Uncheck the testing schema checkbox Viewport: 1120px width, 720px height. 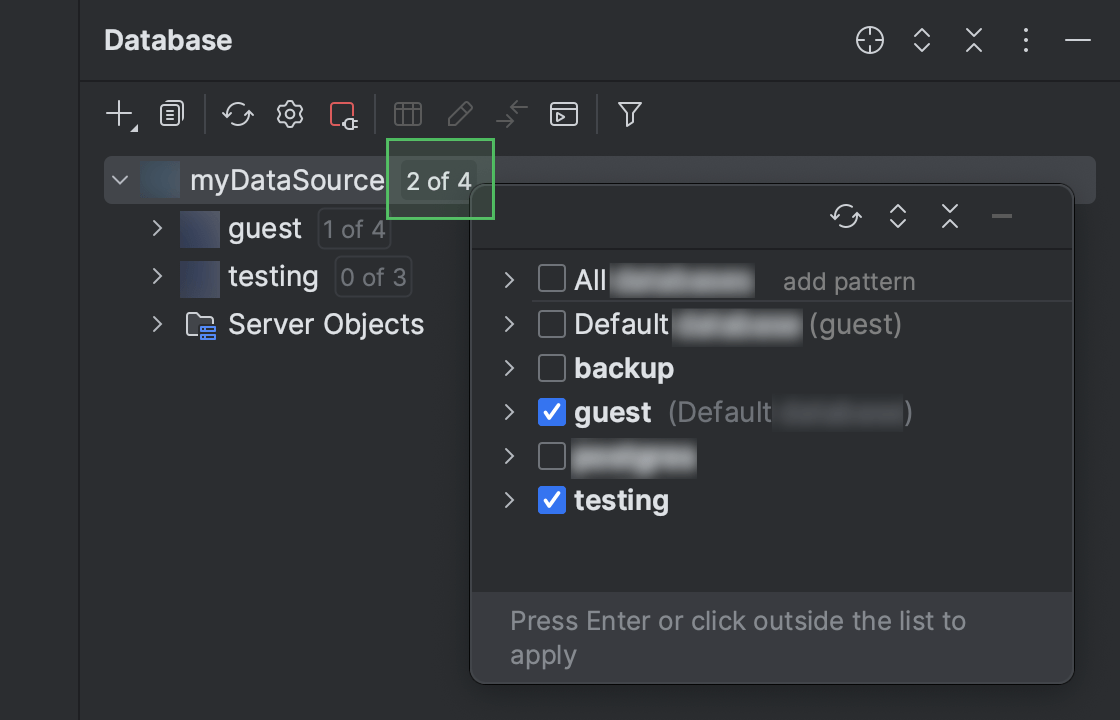pyautogui.click(x=552, y=500)
